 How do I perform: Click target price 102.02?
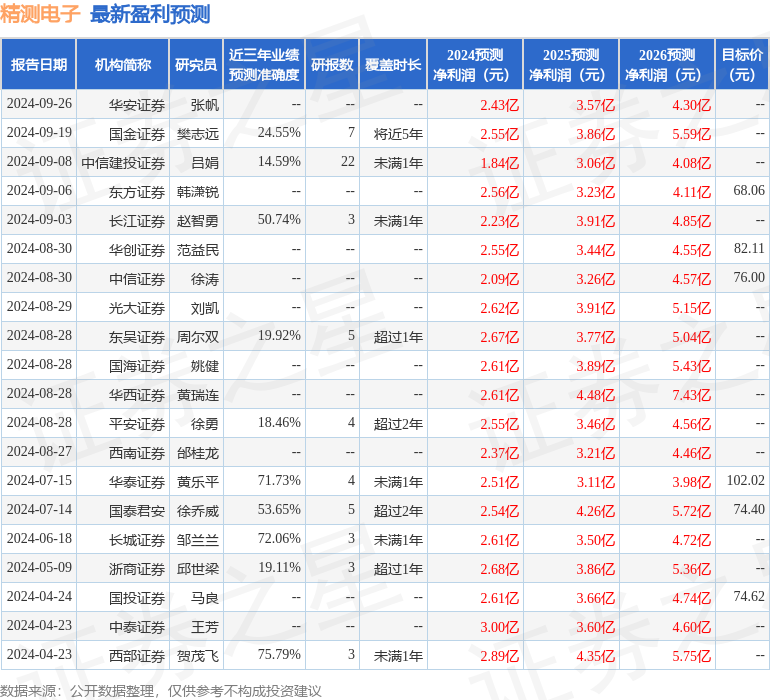pos(745,480)
